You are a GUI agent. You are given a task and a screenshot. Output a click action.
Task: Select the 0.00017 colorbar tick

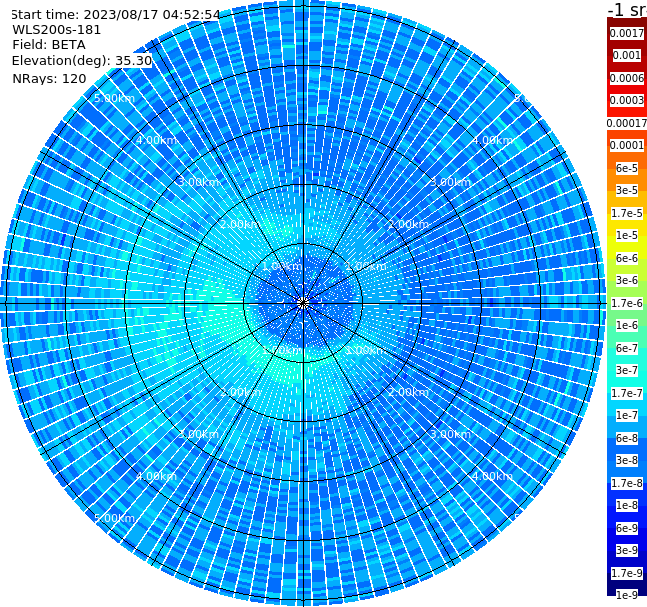[x=627, y=123]
